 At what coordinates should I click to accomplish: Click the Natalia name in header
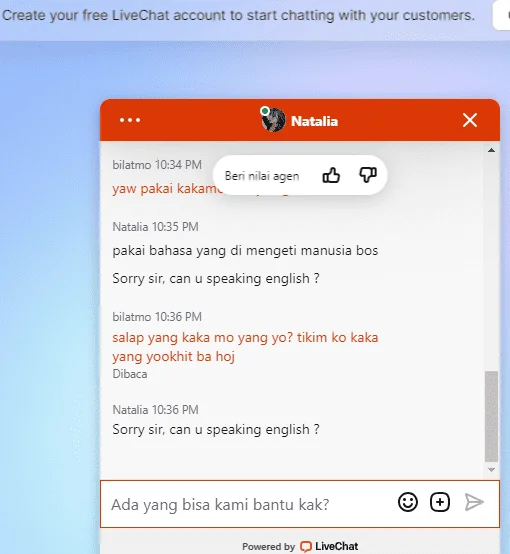click(x=314, y=121)
